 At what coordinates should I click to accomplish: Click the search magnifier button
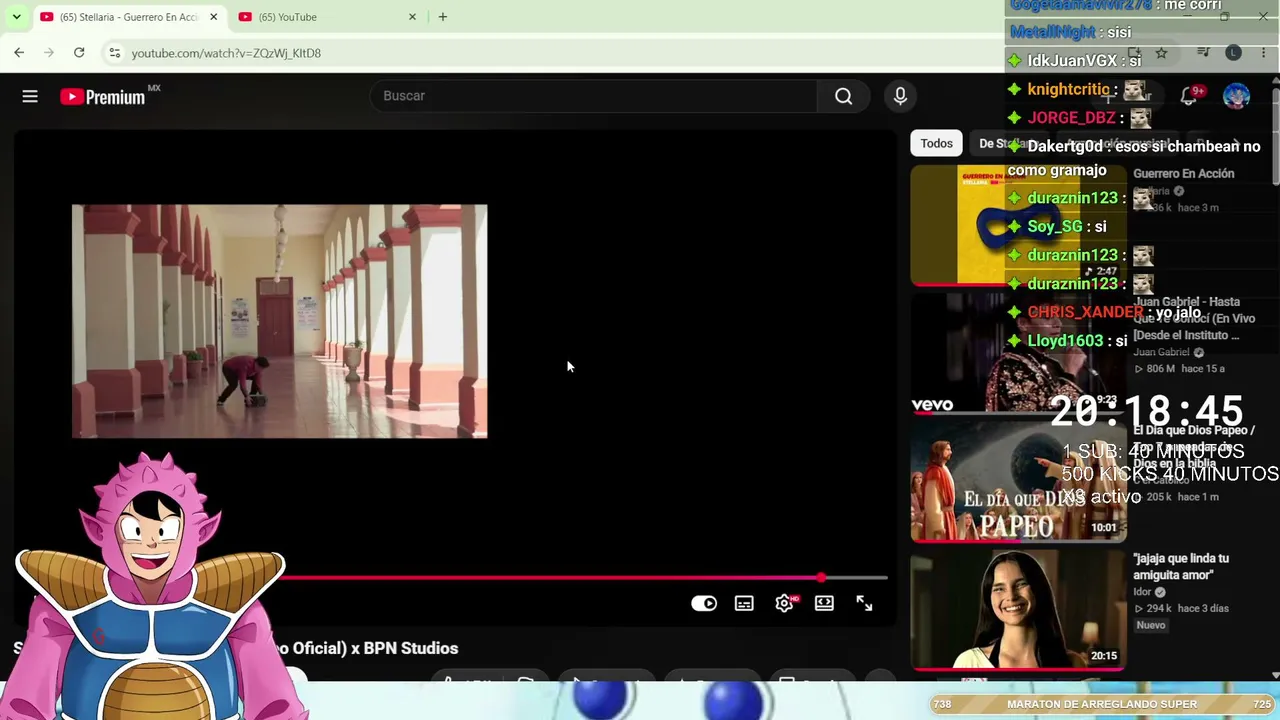click(x=844, y=96)
